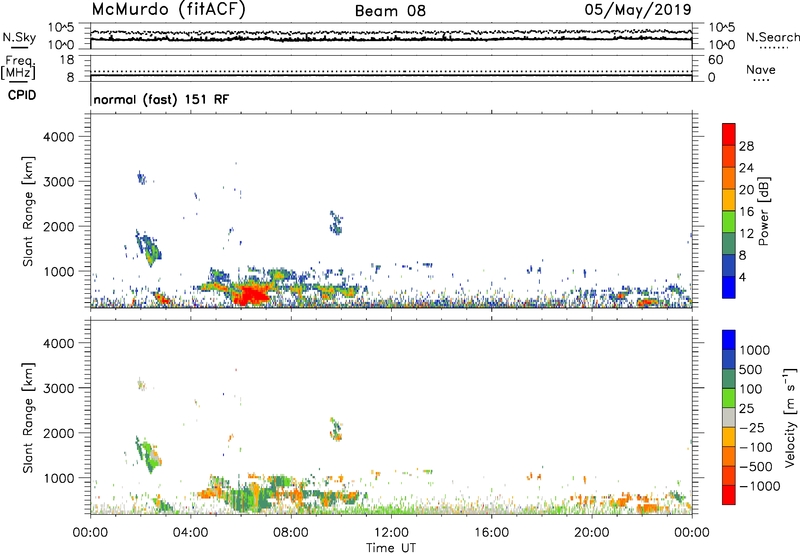Click the '4000' label on power panel axis

tap(58, 137)
